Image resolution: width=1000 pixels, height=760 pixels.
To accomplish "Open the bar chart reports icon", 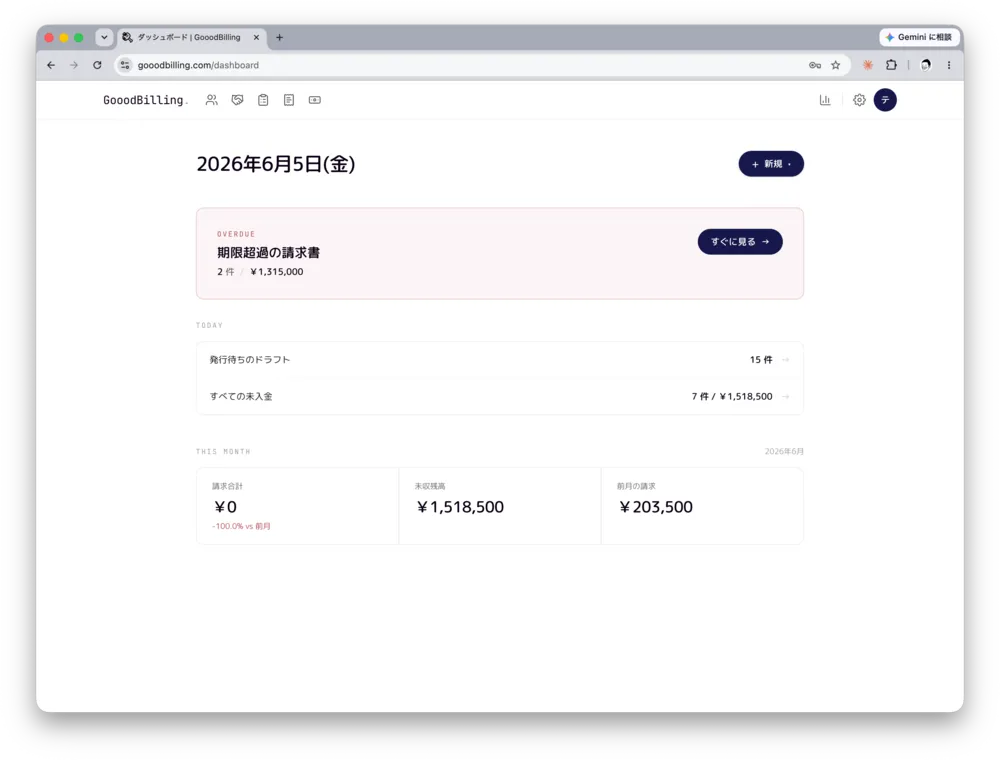I will point(825,100).
